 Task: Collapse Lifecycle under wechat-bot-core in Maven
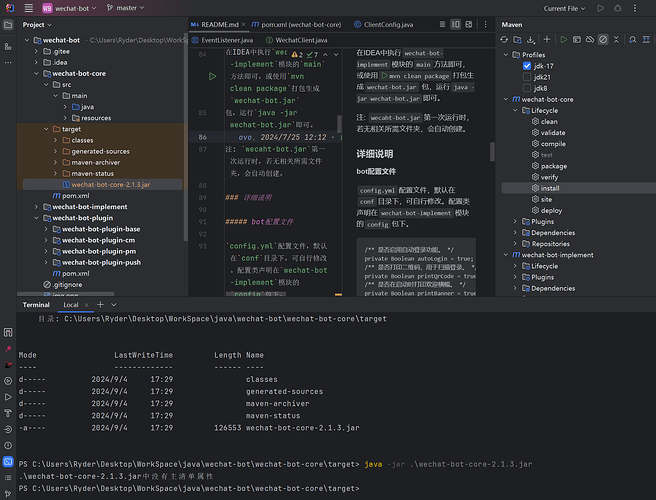point(515,110)
